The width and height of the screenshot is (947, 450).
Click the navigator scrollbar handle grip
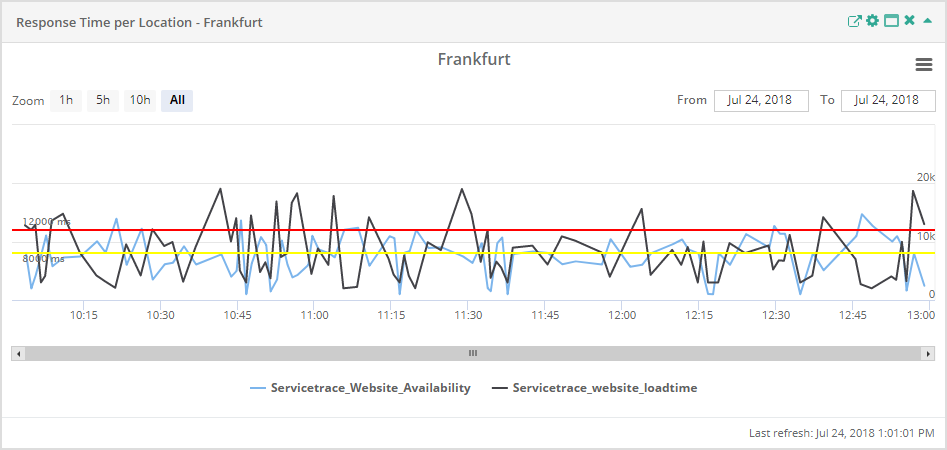click(x=473, y=353)
